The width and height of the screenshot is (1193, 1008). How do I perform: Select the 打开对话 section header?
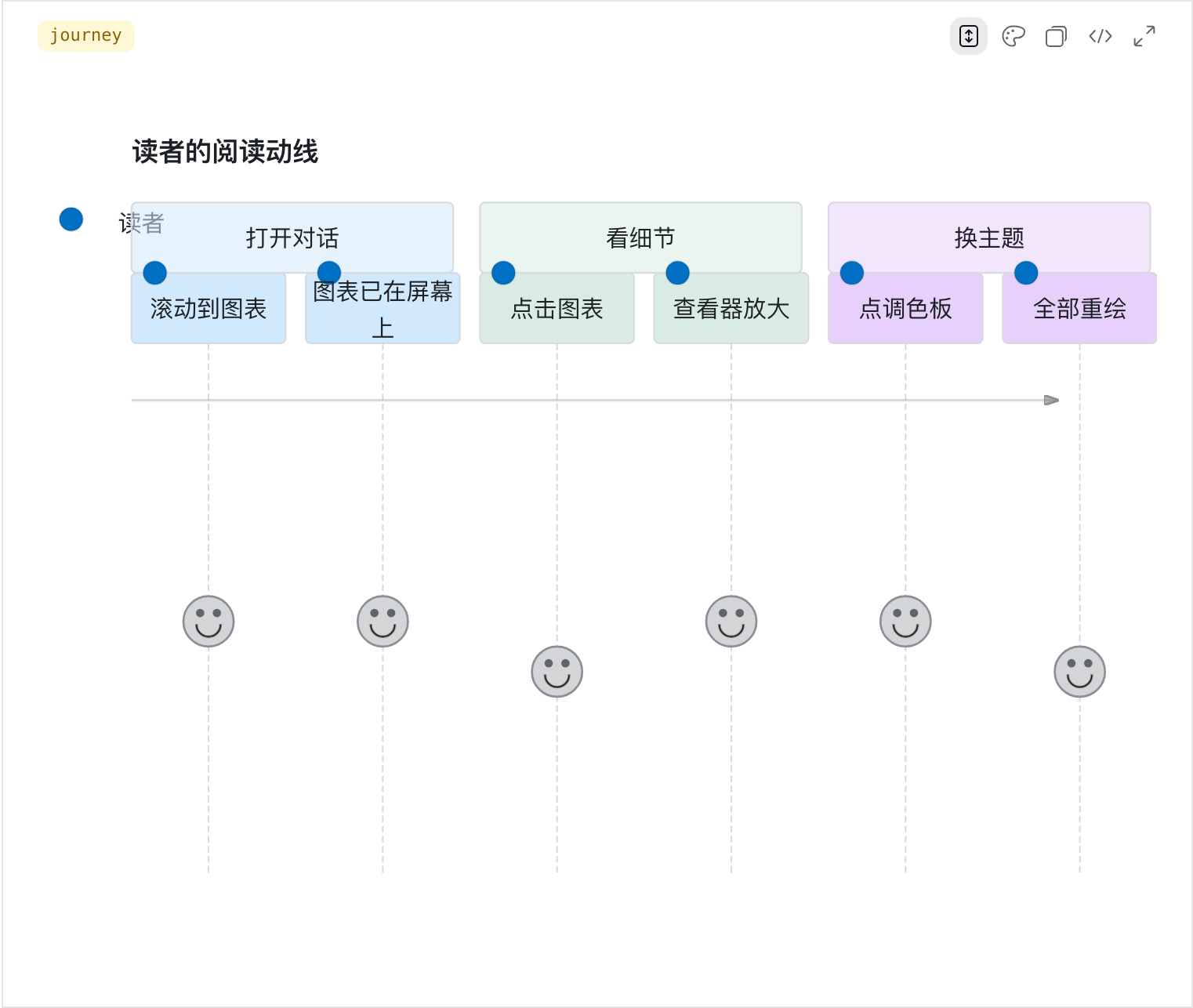tap(292, 237)
